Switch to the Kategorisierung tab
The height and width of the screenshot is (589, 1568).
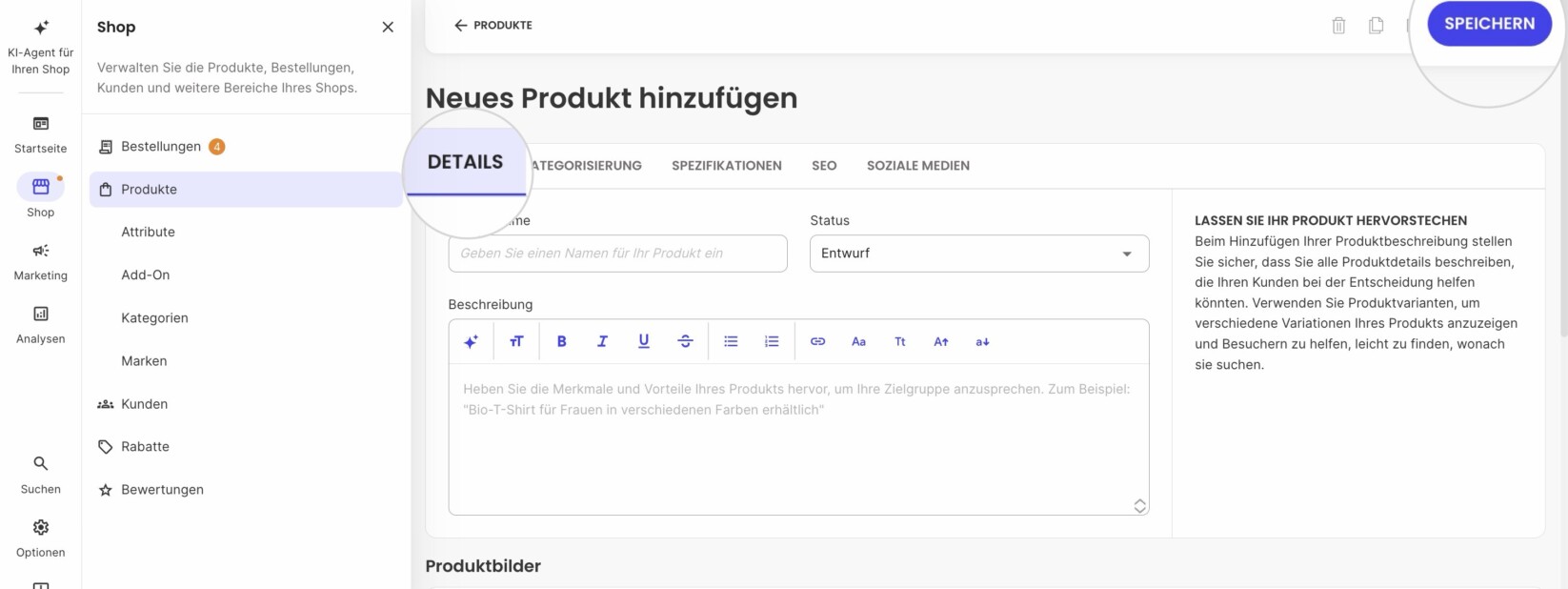[x=586, y=165]
